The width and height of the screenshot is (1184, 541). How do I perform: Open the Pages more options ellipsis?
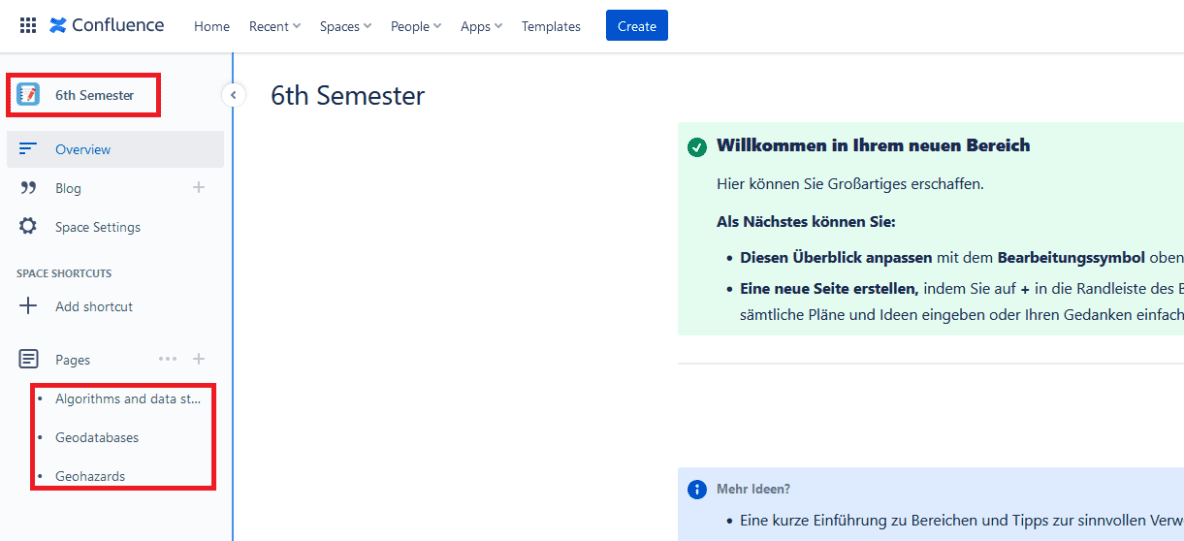167,359
